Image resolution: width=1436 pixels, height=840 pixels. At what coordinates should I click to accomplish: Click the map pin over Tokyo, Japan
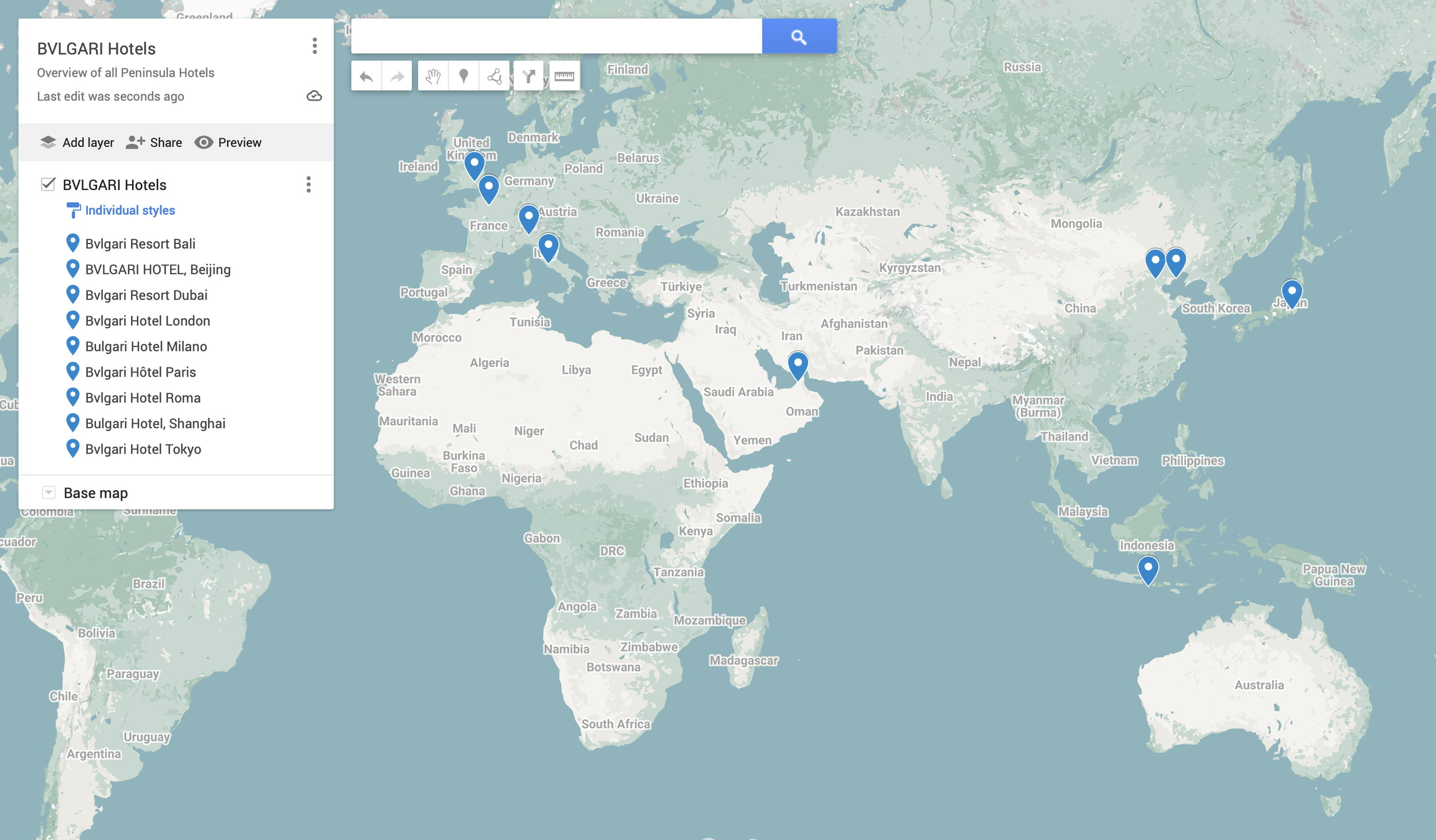click(x=1292, y=294)
